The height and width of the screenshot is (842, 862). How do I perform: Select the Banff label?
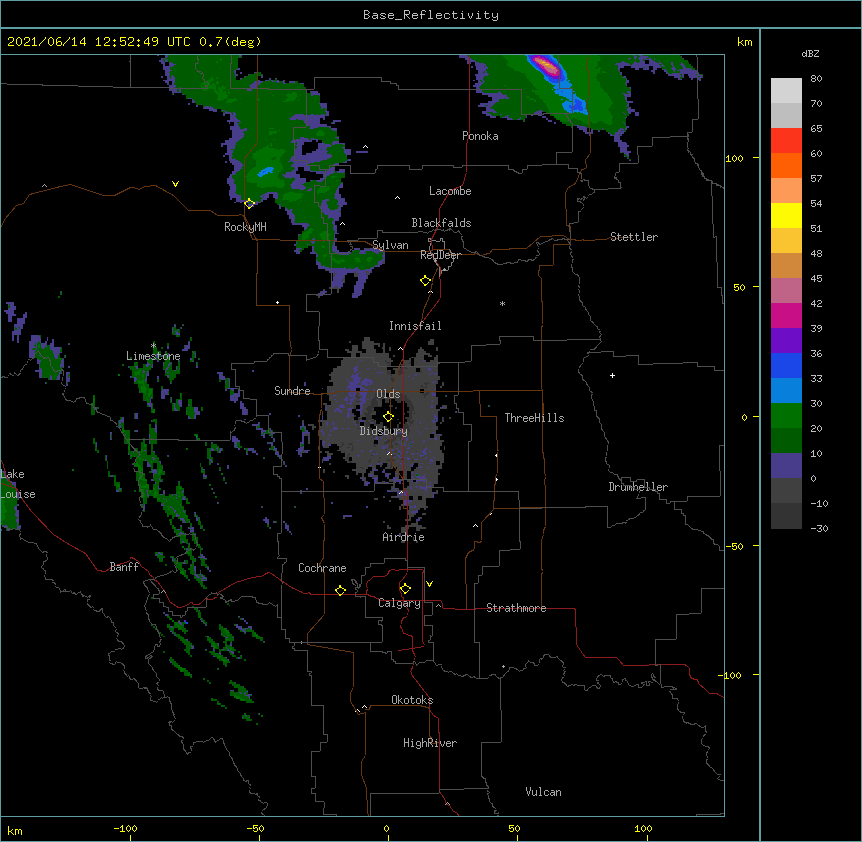tap(124, 567)
